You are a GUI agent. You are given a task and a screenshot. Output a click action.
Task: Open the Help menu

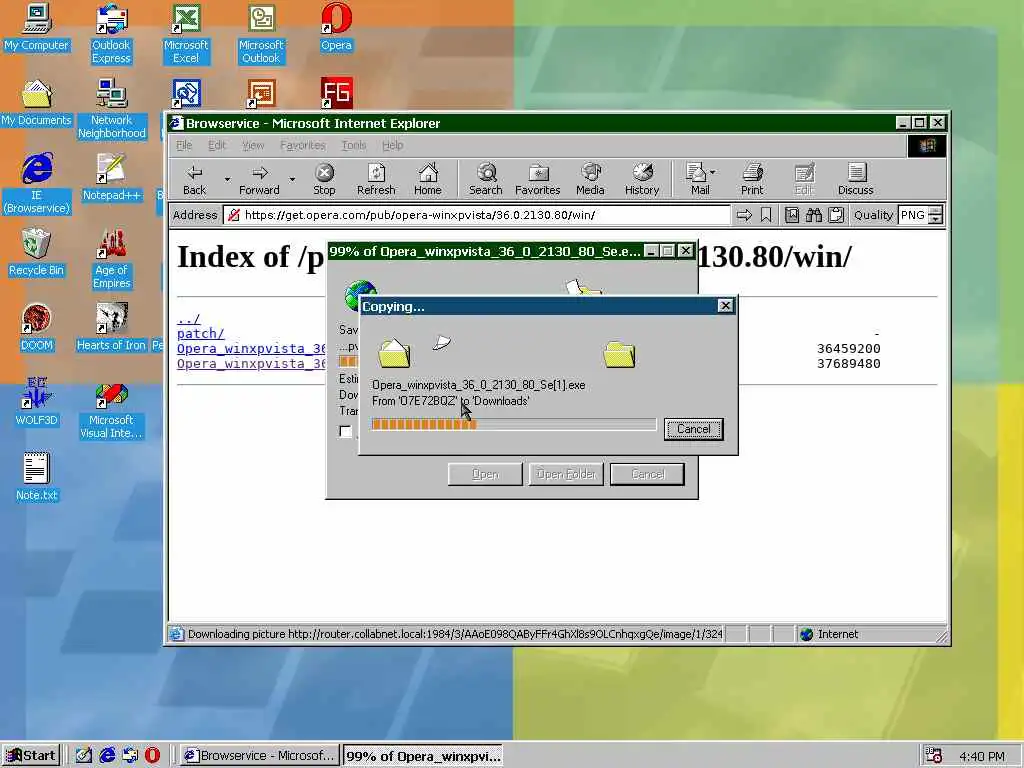click(x=392, y=145)
